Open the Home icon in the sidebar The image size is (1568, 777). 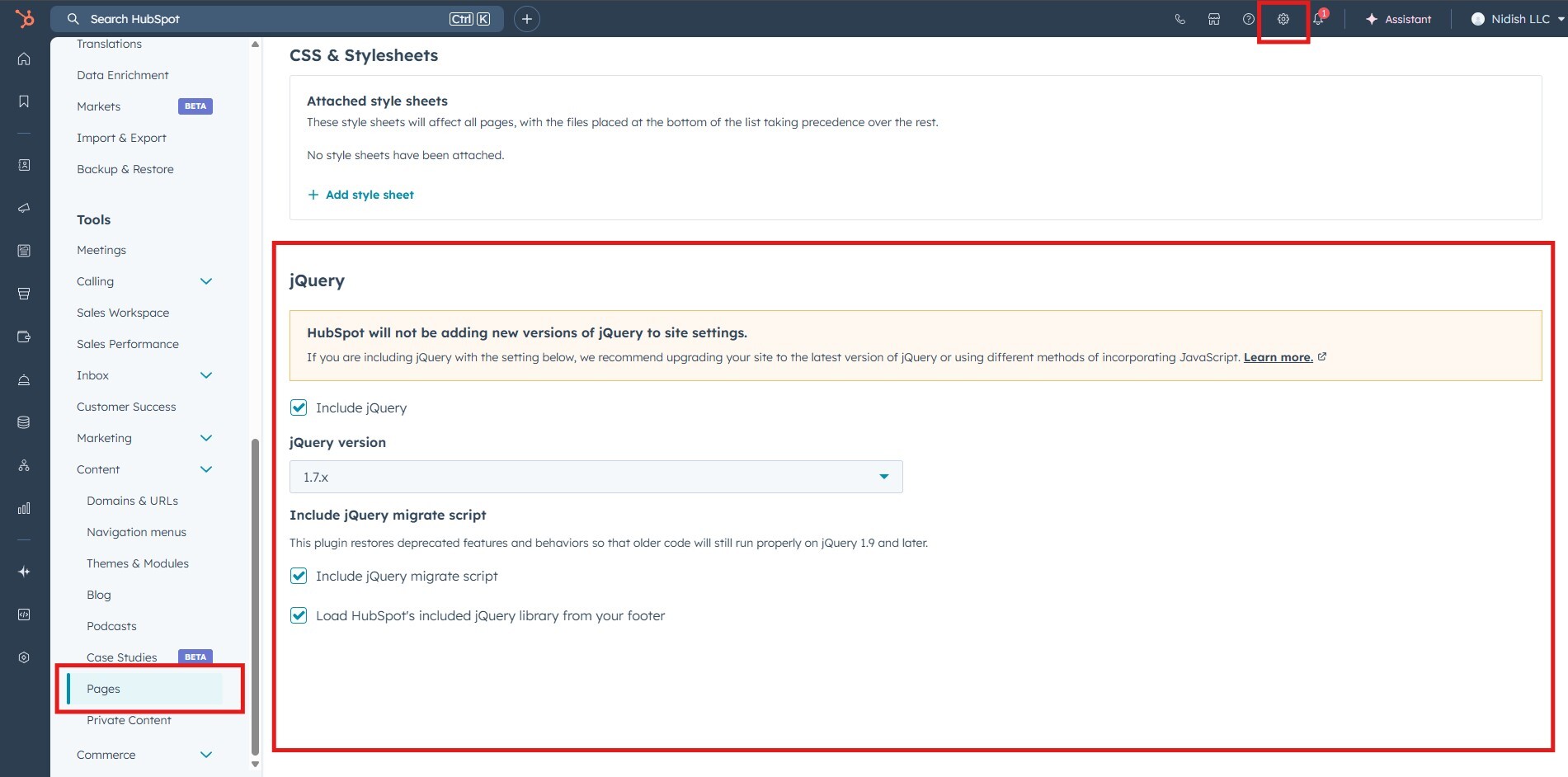[x=24, y=59]
